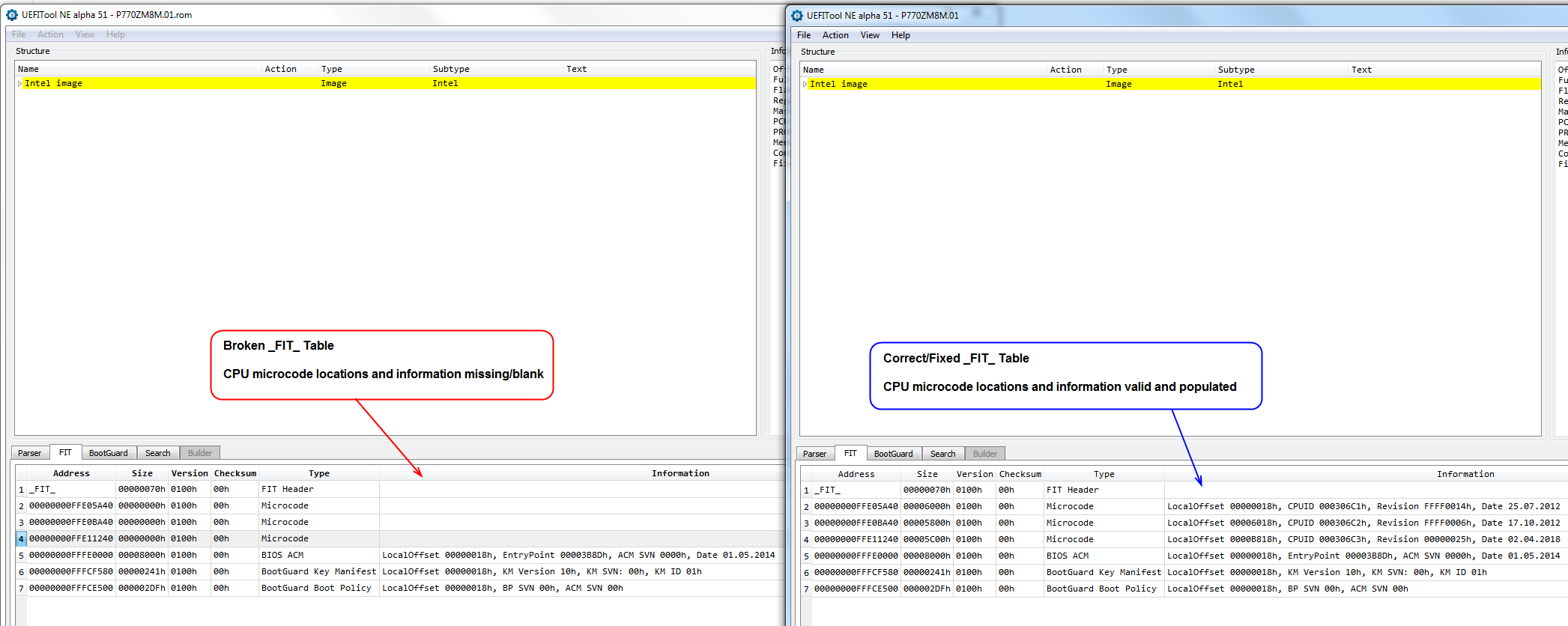
Task: Select address 00000000FFFE0000 in right FIT table
Action: tap(856, 556)
